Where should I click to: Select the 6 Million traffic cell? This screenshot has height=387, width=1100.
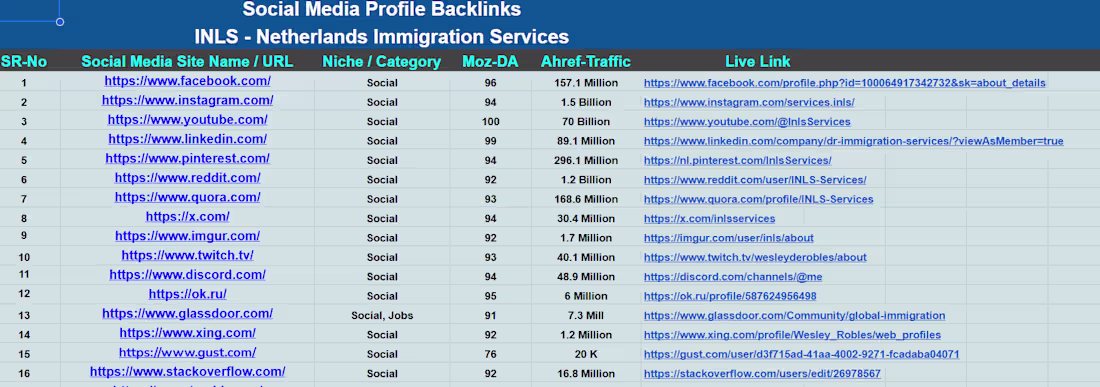(586, 297)
